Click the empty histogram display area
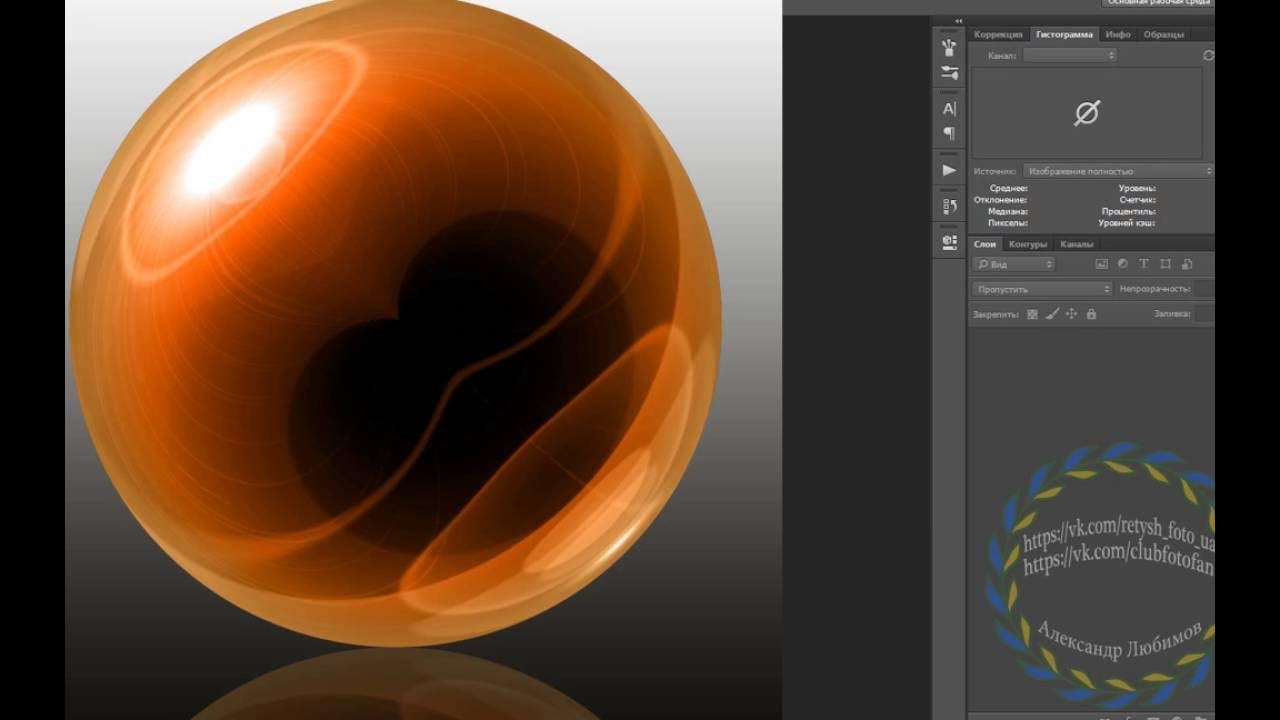 click(x=1087, y=113)
